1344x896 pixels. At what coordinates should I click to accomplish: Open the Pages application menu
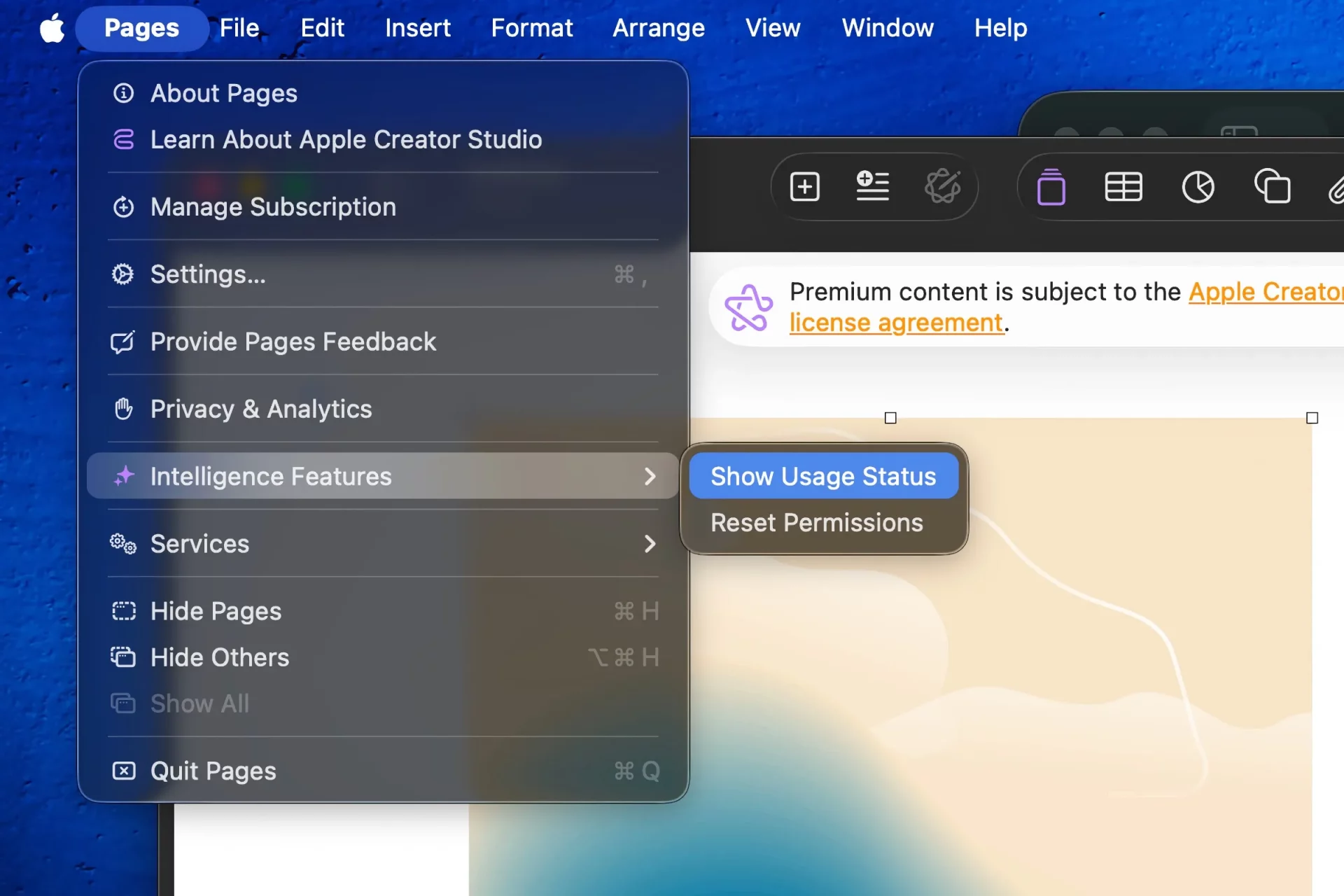pyautogui.click(x=141, y=28)
